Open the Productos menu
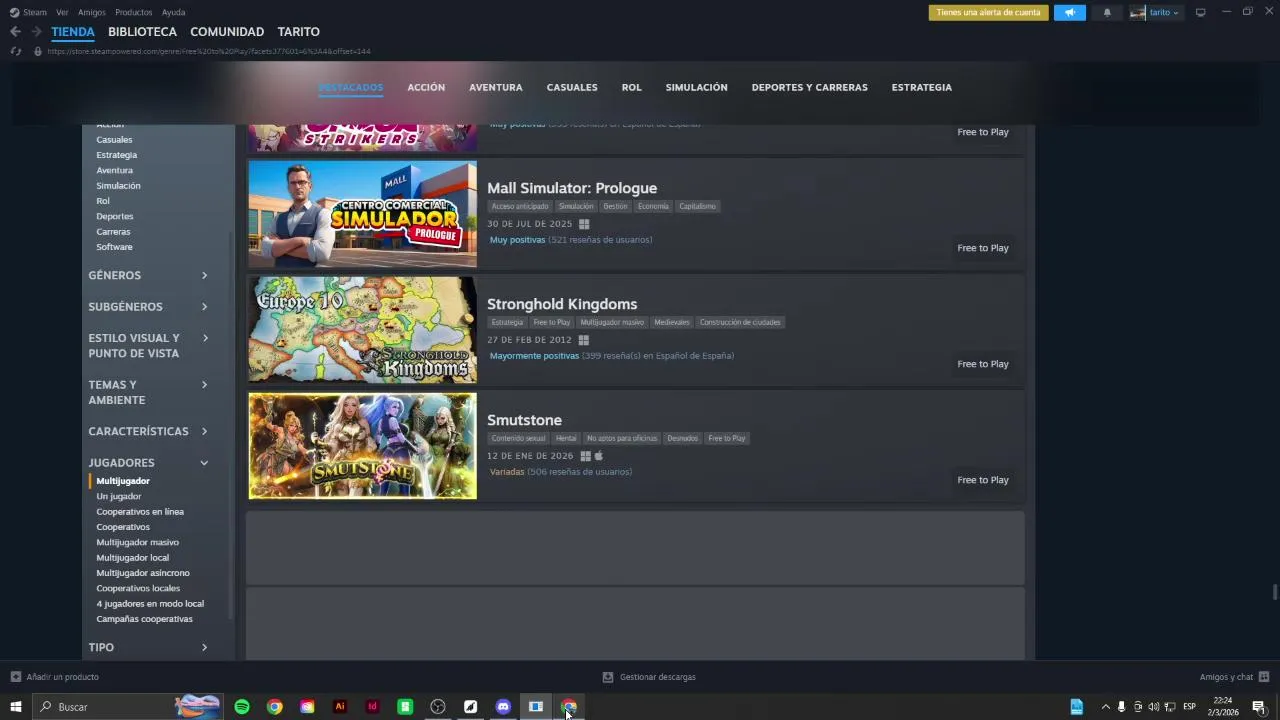Viewport: 1280px width, 720px height. [133, 12]
